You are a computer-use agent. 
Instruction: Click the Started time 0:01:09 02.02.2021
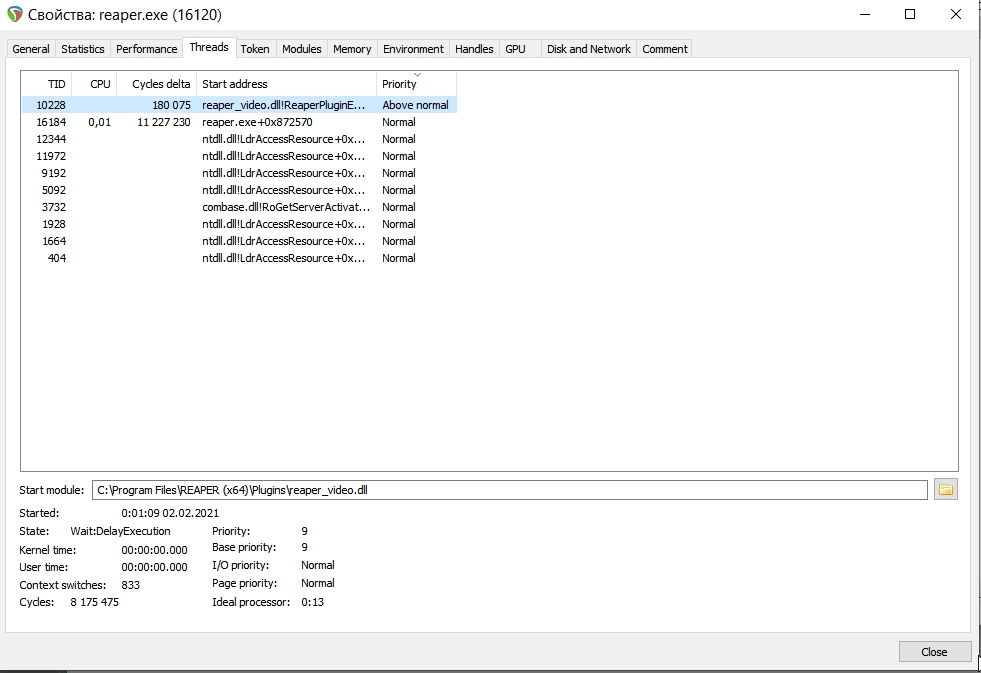(170, 513)
